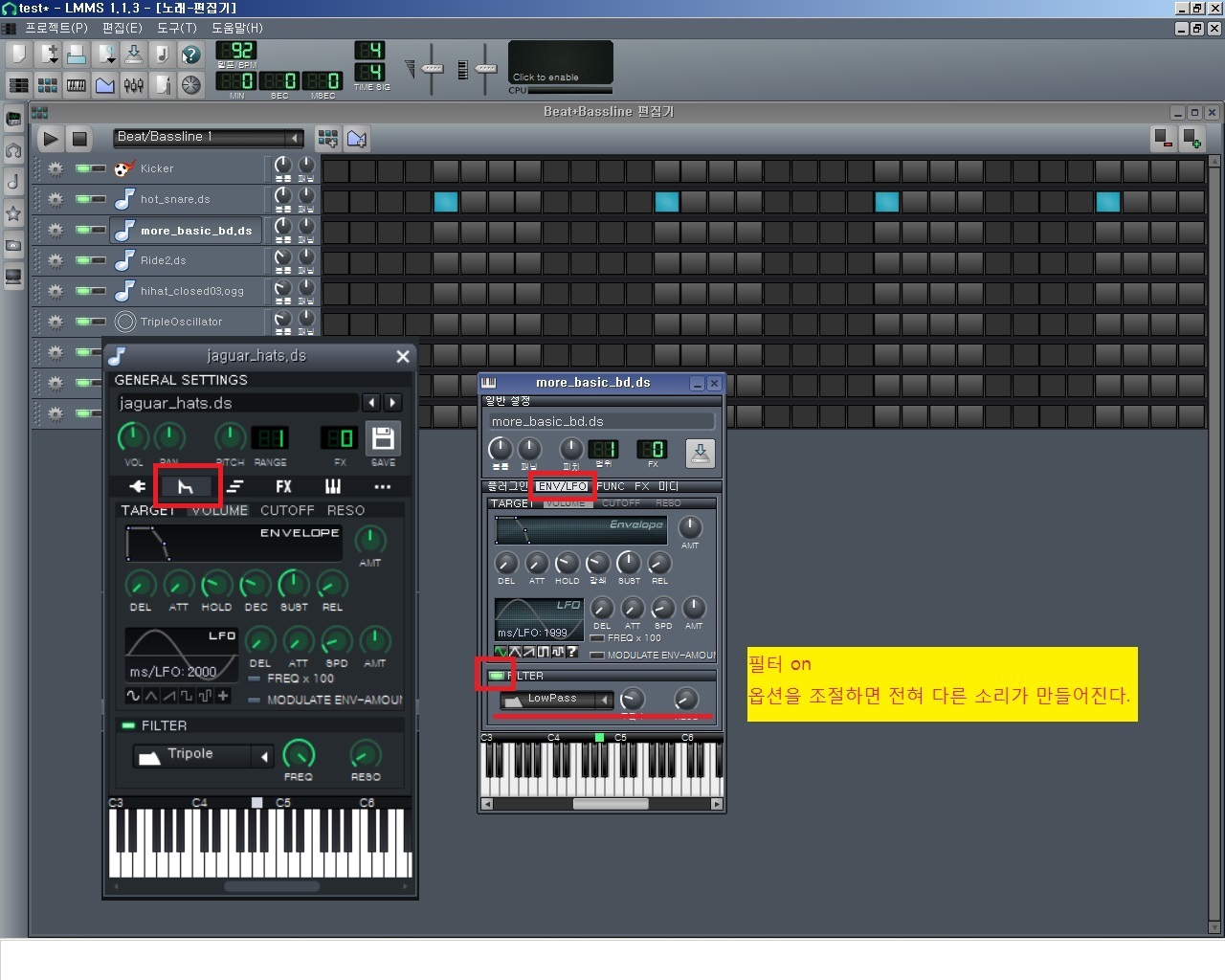The height and width of the screenshot is (980, 1225).
Task: Enable MODULATE ENV-AMOUNT in more_basic_bd.ds window
Action: click(x=597, y=656)
